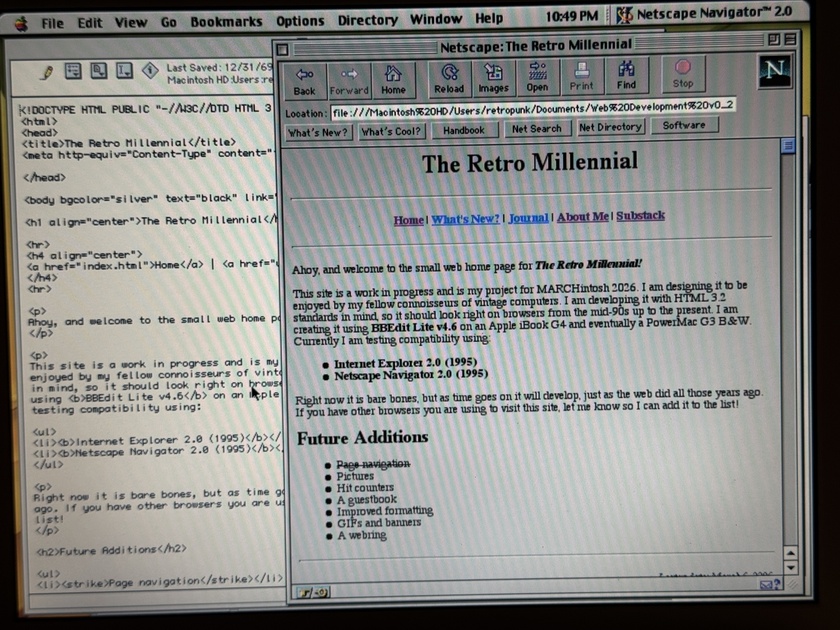
Task: Click the Open location toolbar icon
Action: pos(537,78)
